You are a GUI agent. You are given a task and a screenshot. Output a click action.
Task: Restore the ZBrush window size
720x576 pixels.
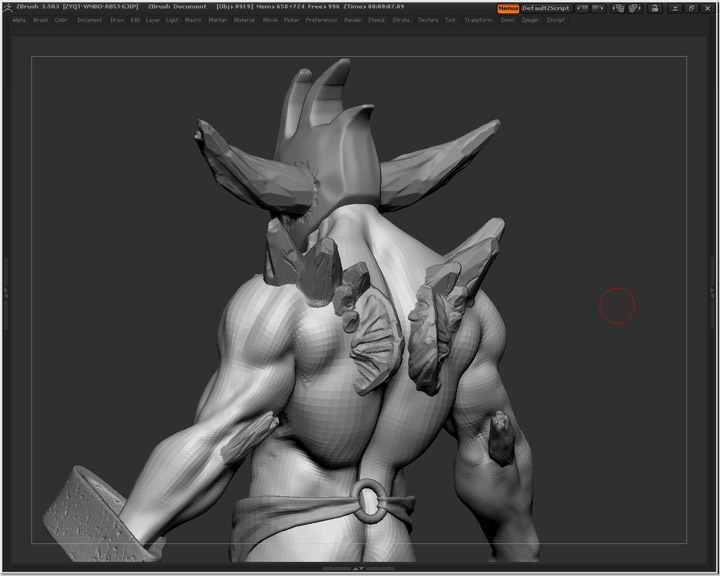coord(692,8)
